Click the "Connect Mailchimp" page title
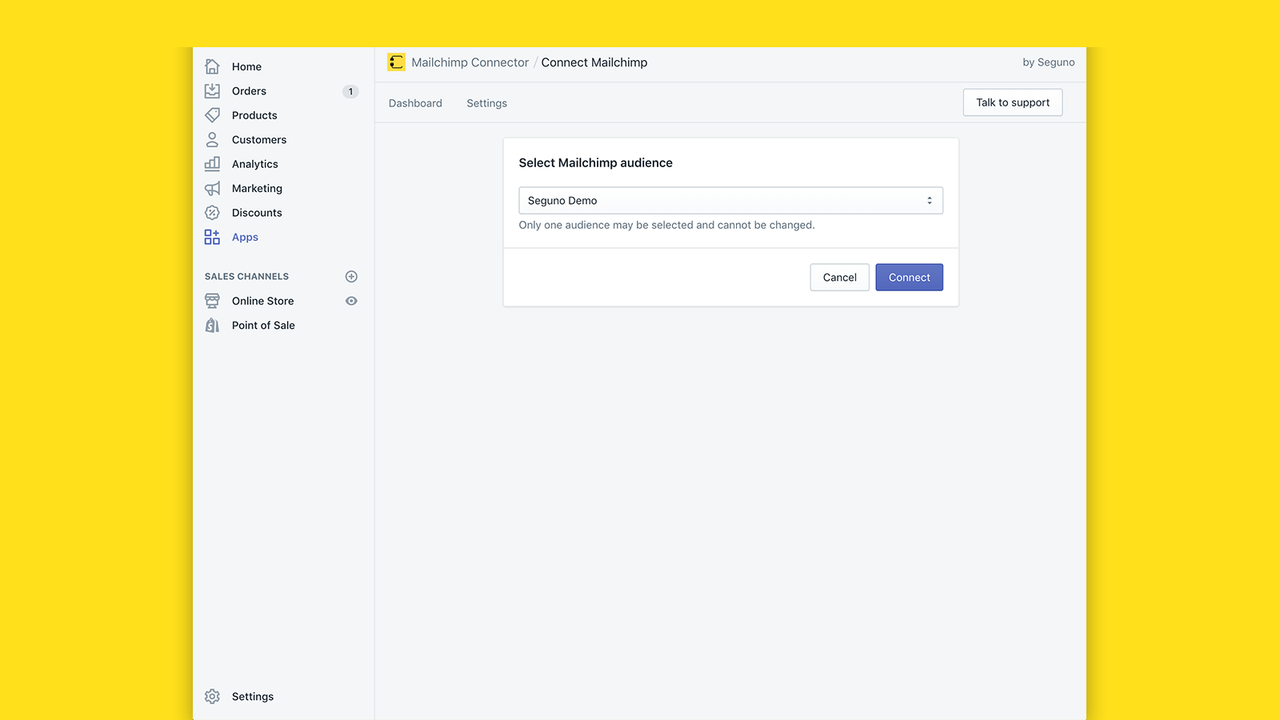The width and height of the screenshot is (1280, 720). pyautogui.click(x=594, y=62)
